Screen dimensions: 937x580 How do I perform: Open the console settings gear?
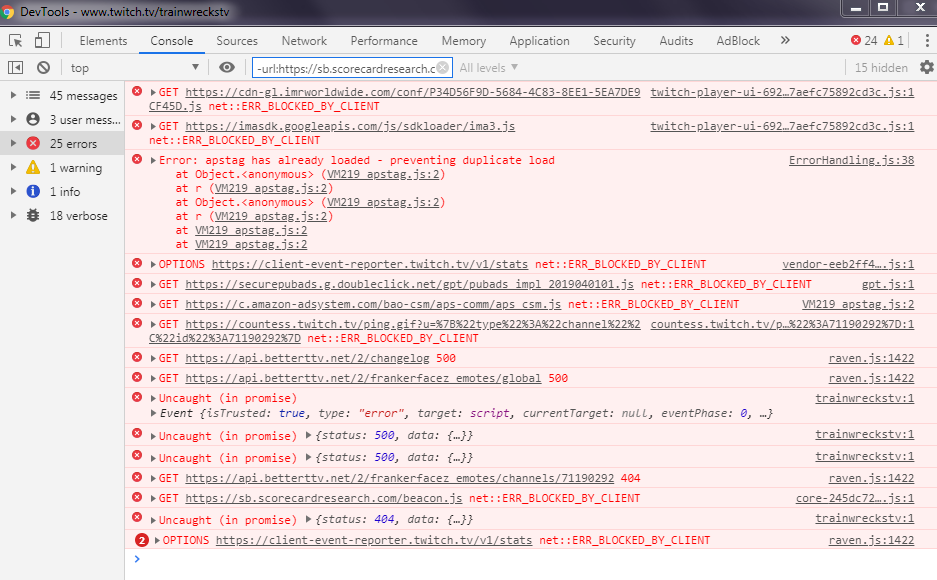927,67
